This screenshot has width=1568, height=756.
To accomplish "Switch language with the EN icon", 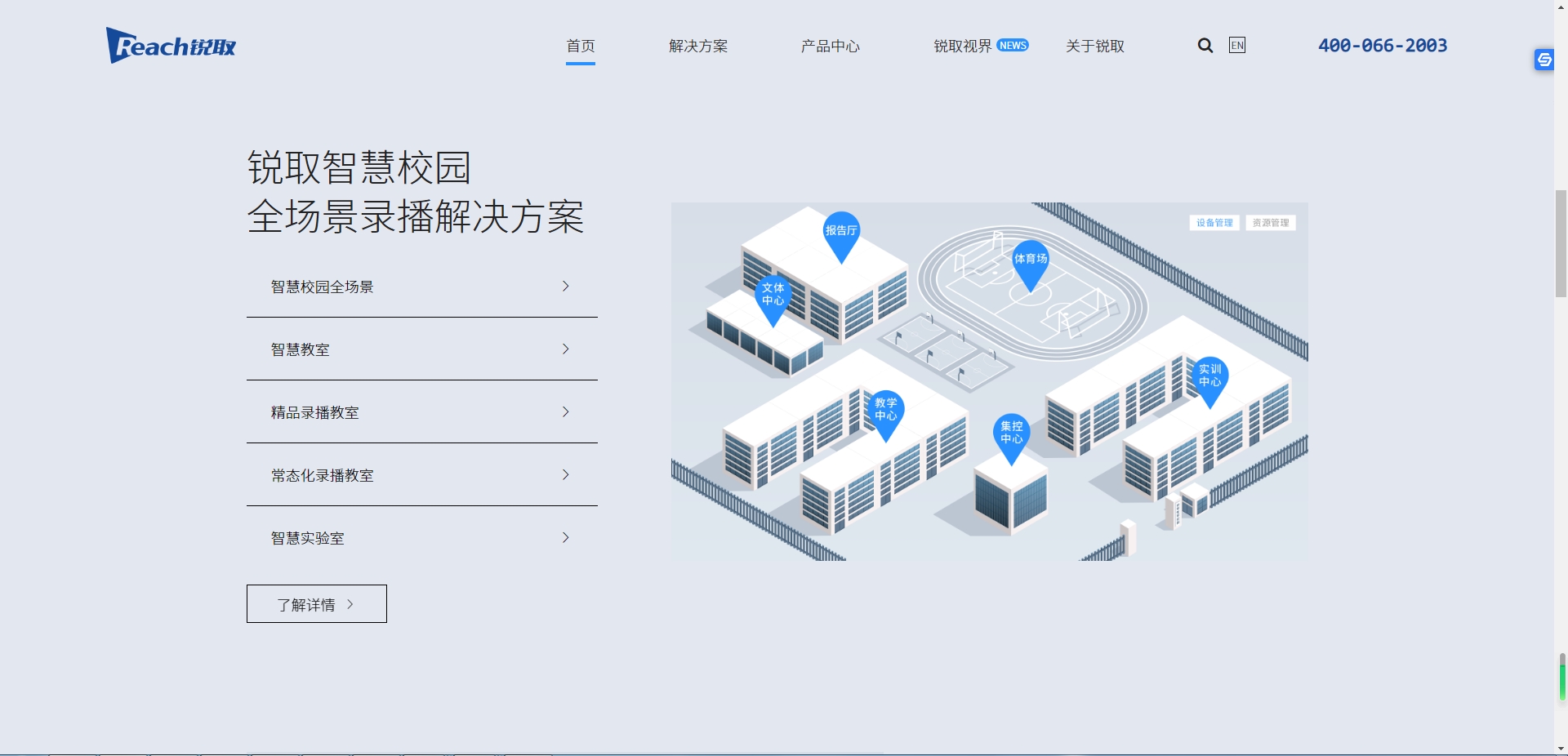I will point(1237,46).
